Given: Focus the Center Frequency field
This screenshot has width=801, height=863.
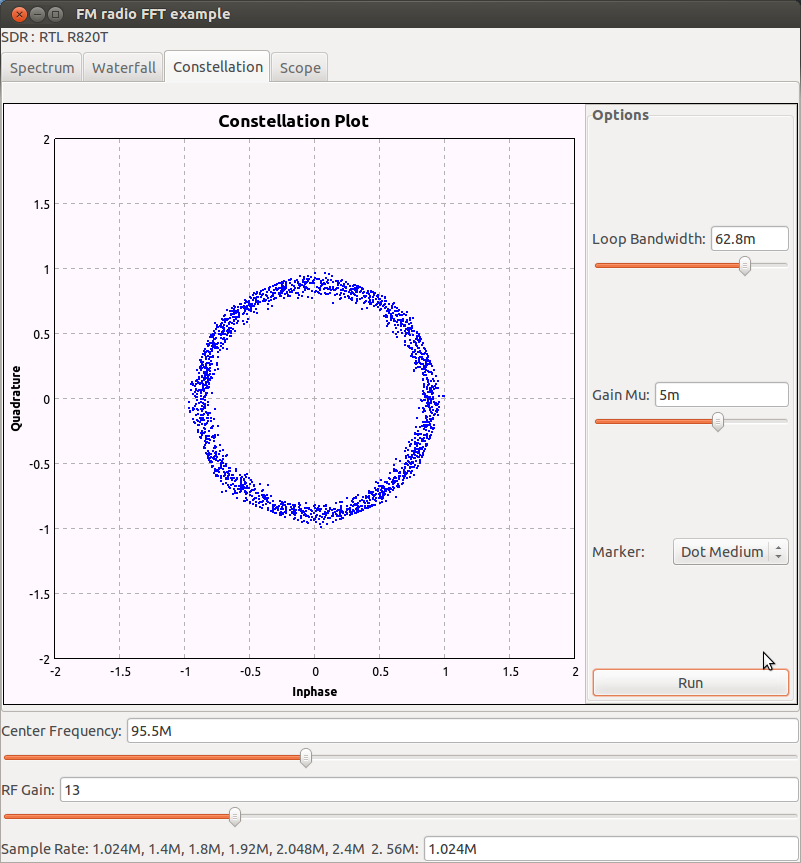Looking at the screenshot, I should pos(460,731).
